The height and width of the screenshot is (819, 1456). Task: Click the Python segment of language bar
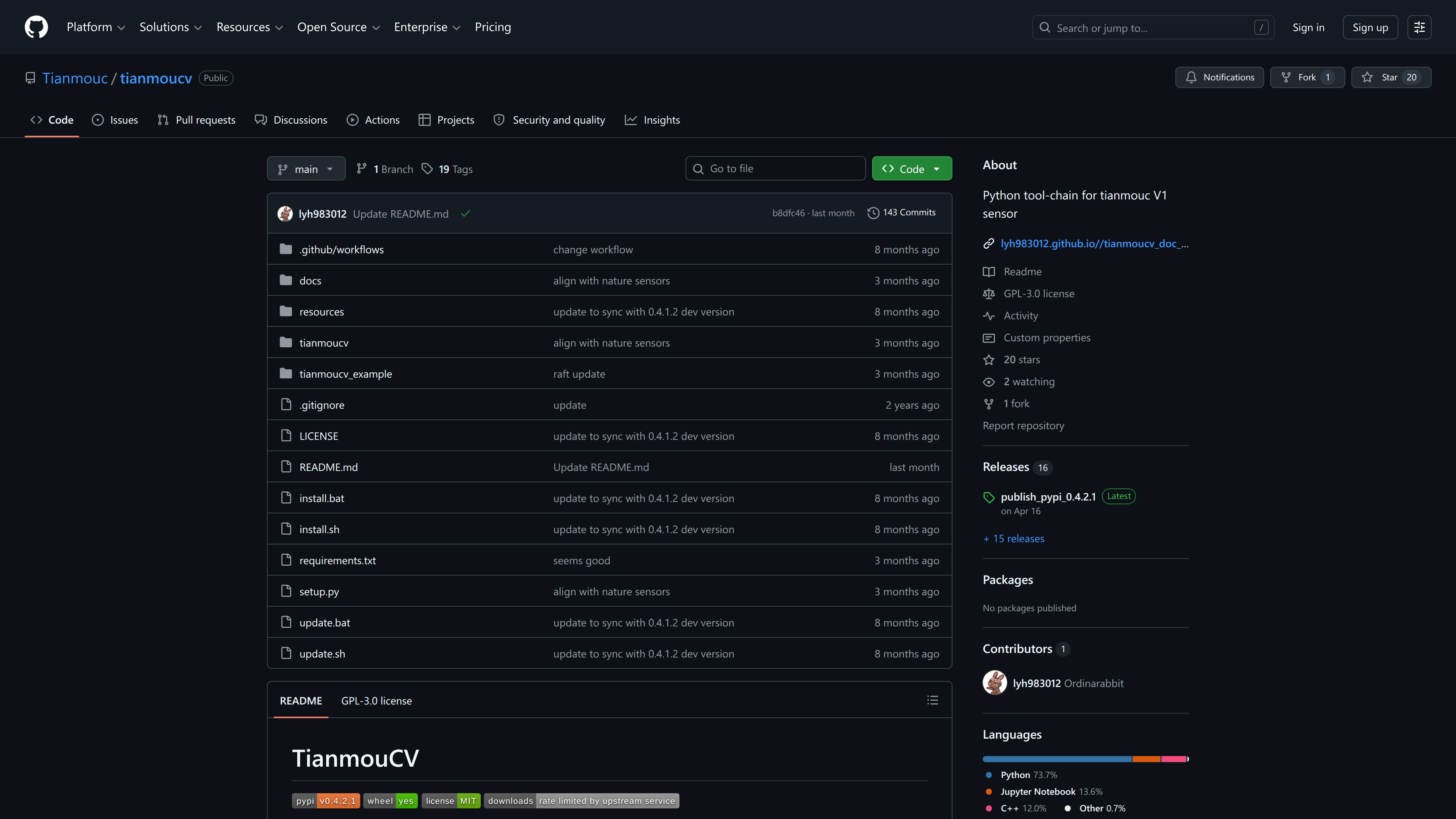1057,759
